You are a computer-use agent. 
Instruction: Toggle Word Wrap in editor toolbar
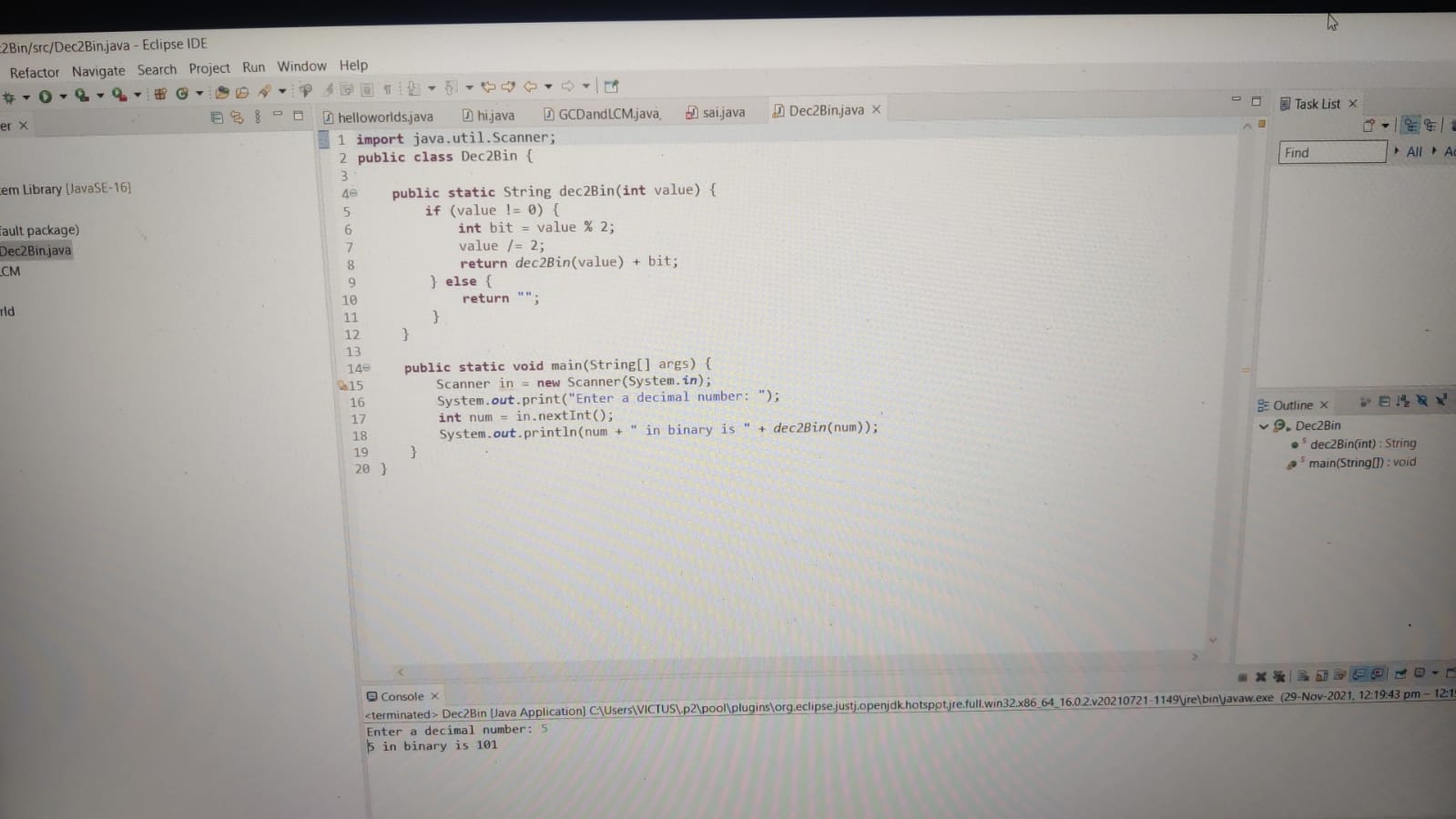click(x=347, y=89)
